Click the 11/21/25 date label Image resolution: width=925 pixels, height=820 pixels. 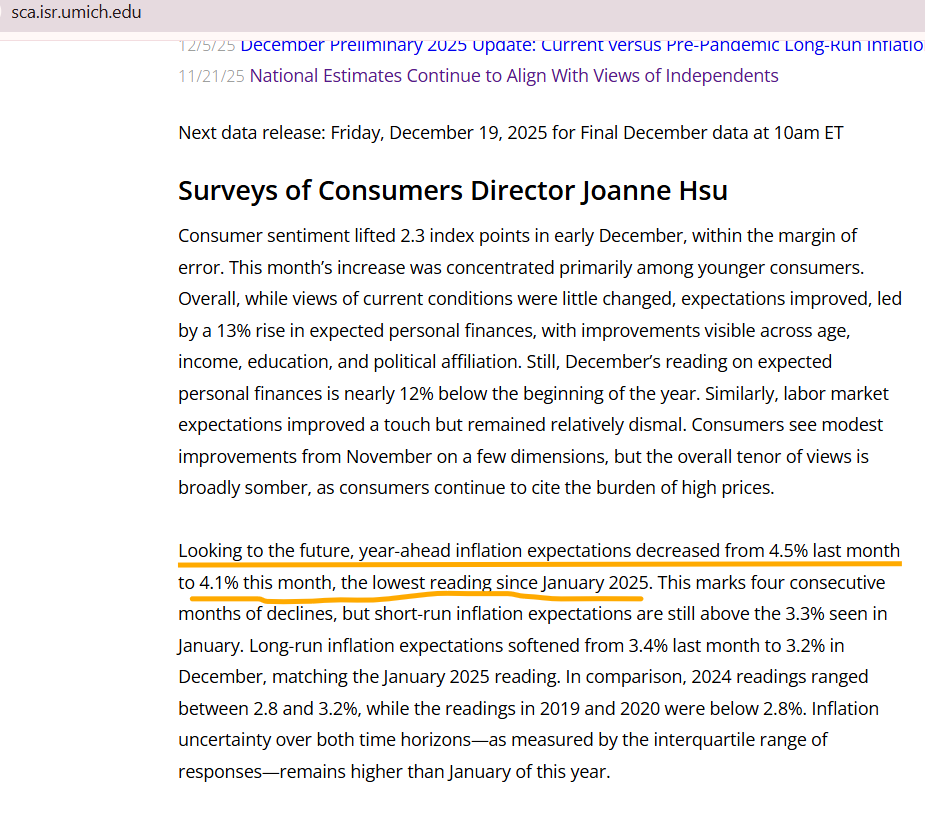(x=211, y=76)
